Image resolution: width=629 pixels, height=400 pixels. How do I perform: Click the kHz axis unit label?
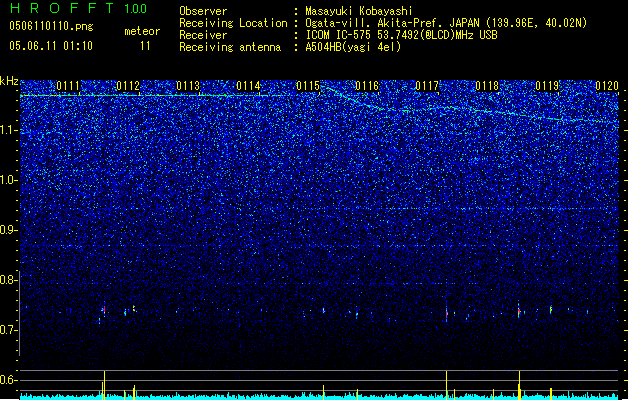[x=9, y=81]
